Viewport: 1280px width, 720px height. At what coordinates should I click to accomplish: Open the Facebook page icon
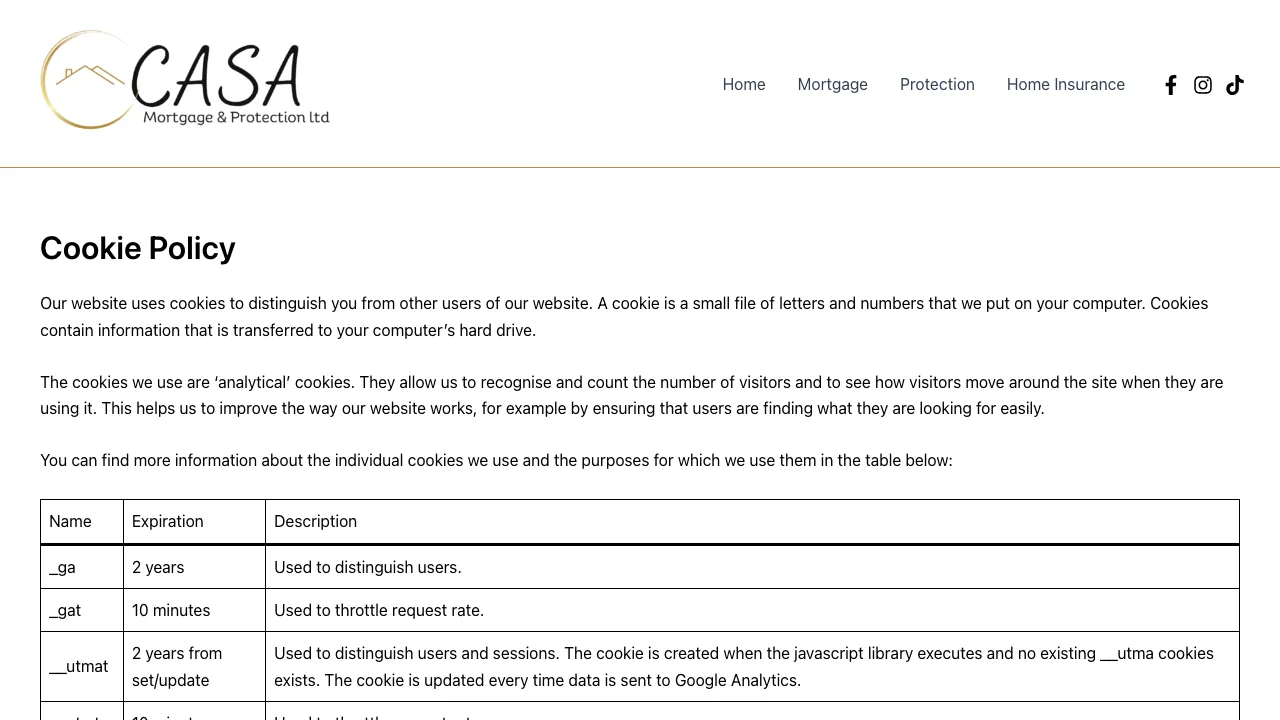point(1170,85)
